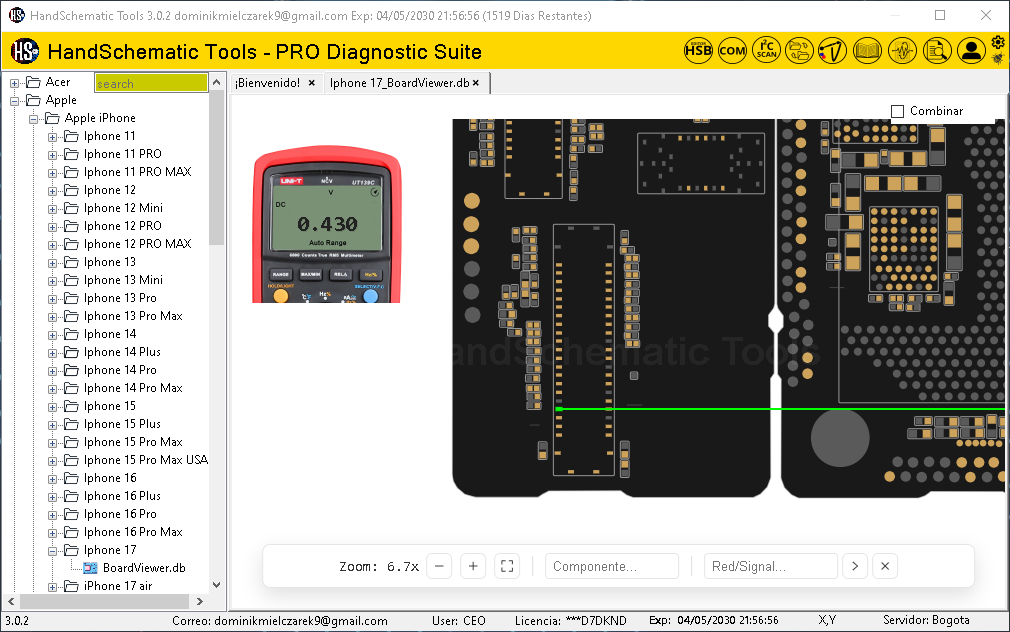Screen dimensions: 1010x632
Task: Click the fit-to-screen fullscreen icon
Action: (x=507, y=566)
